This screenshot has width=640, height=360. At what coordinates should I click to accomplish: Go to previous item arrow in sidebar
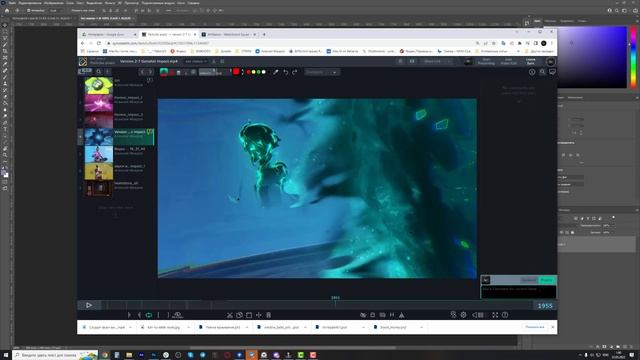(142, 72)
